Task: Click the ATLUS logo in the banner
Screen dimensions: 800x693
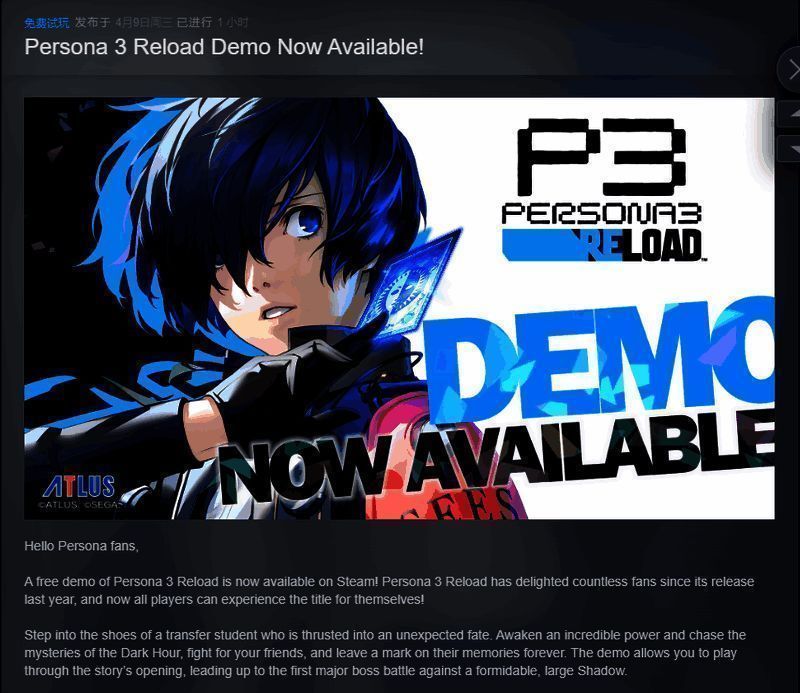Action: (x=79, y=487)
